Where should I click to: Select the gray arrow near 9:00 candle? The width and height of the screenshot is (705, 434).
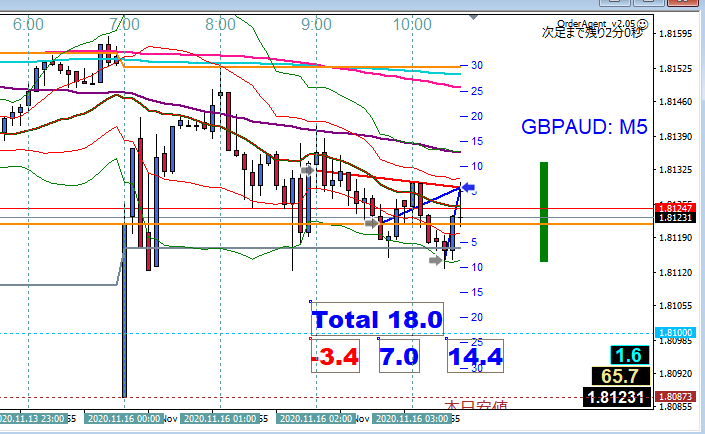pyautogui.click(x=308, y=170)
